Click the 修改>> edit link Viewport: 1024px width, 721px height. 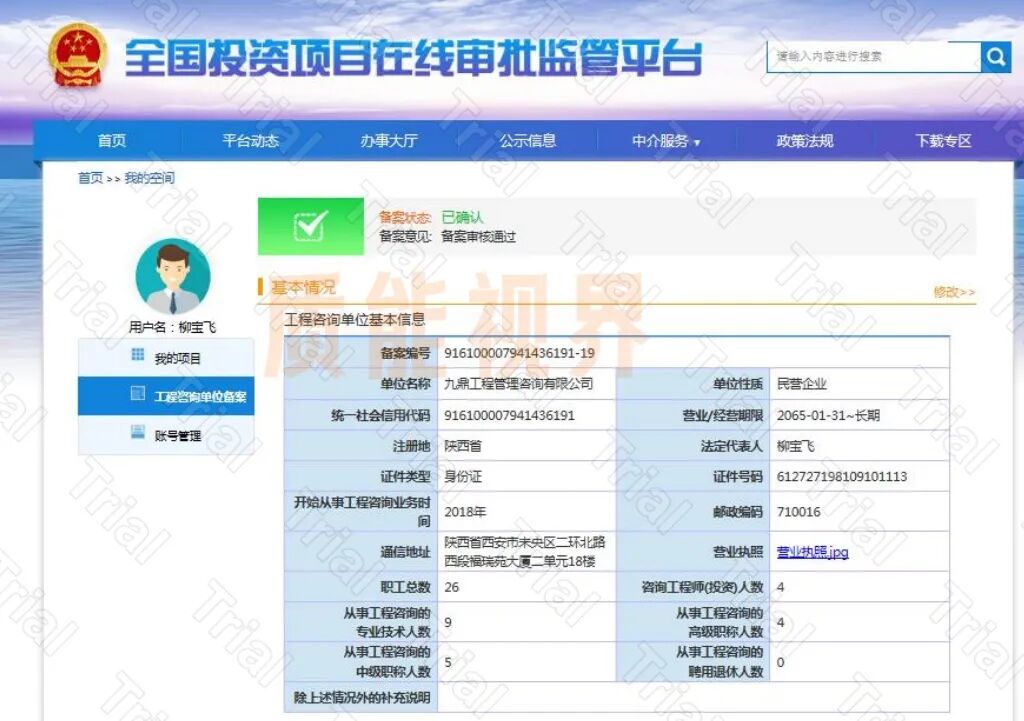(x=954, y=292)
